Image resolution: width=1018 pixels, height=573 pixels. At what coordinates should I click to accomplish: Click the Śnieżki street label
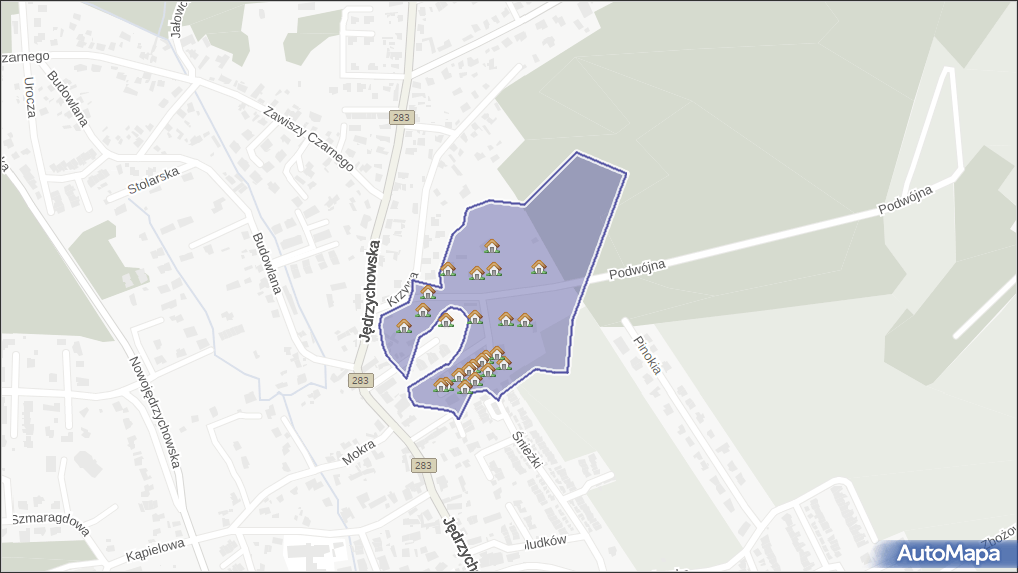(526, 450)
